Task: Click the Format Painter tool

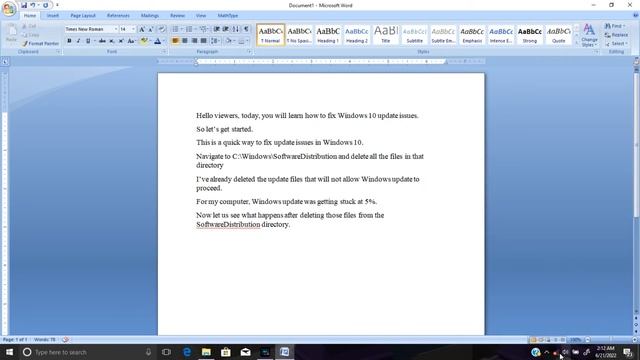Action: pyautogui.click(x=40, y=43)
